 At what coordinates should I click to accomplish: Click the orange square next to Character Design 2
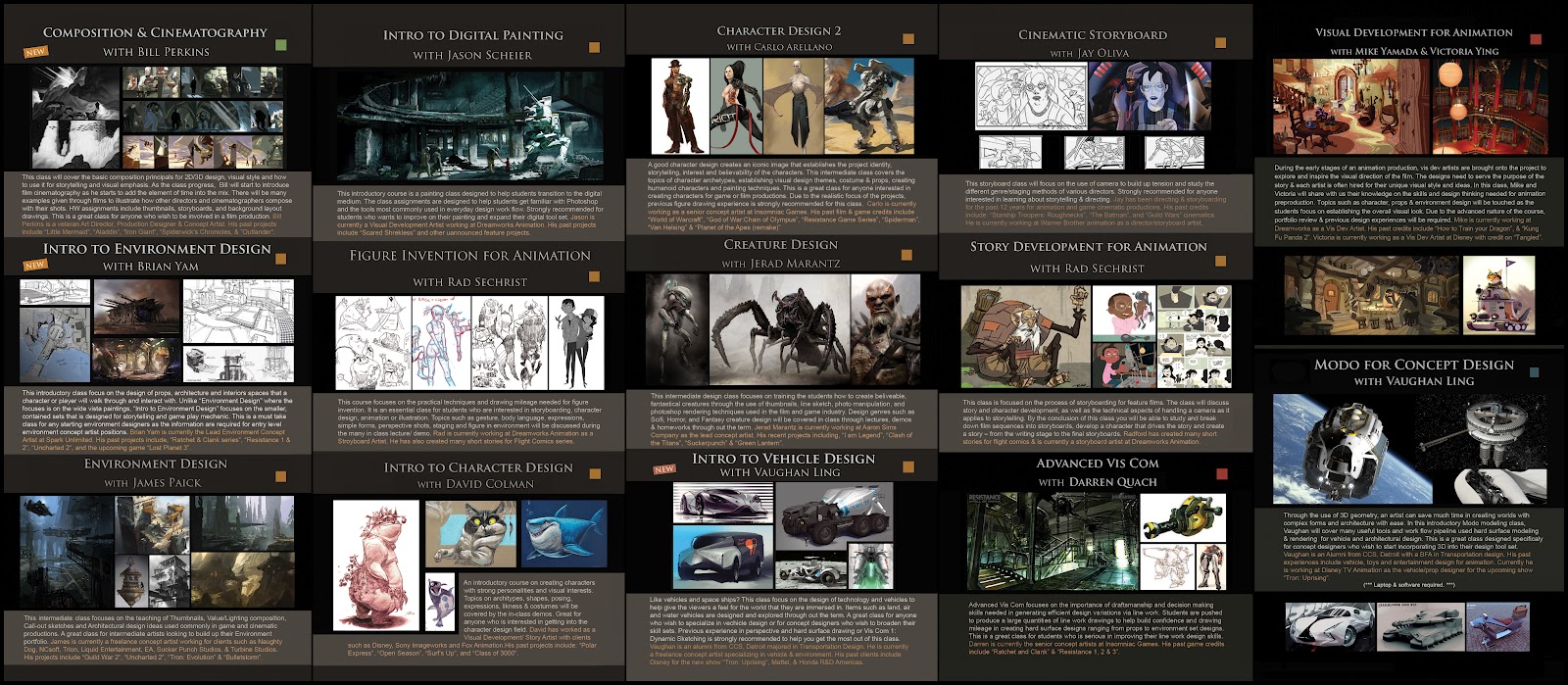(x=908, y=39)
